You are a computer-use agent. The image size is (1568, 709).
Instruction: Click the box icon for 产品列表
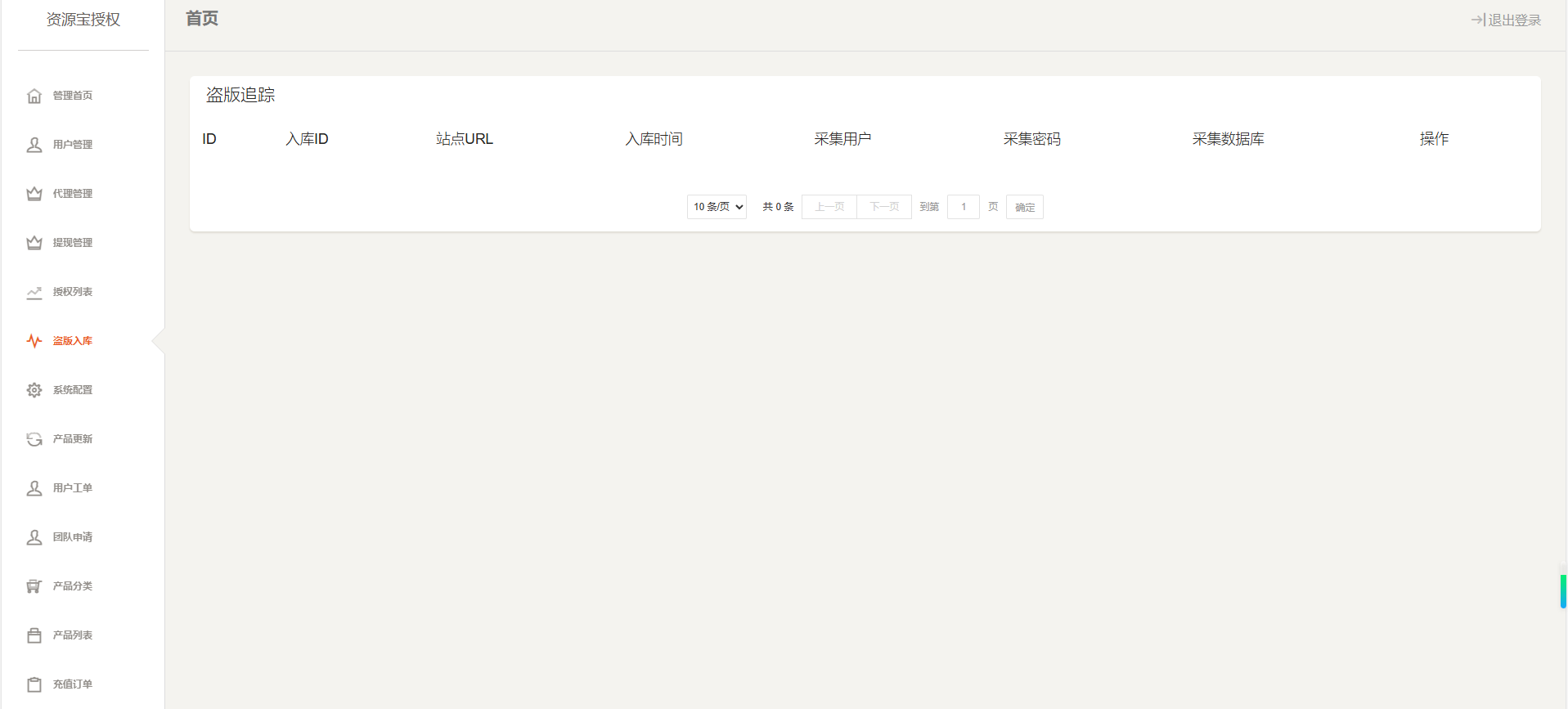tap(34, 635)
